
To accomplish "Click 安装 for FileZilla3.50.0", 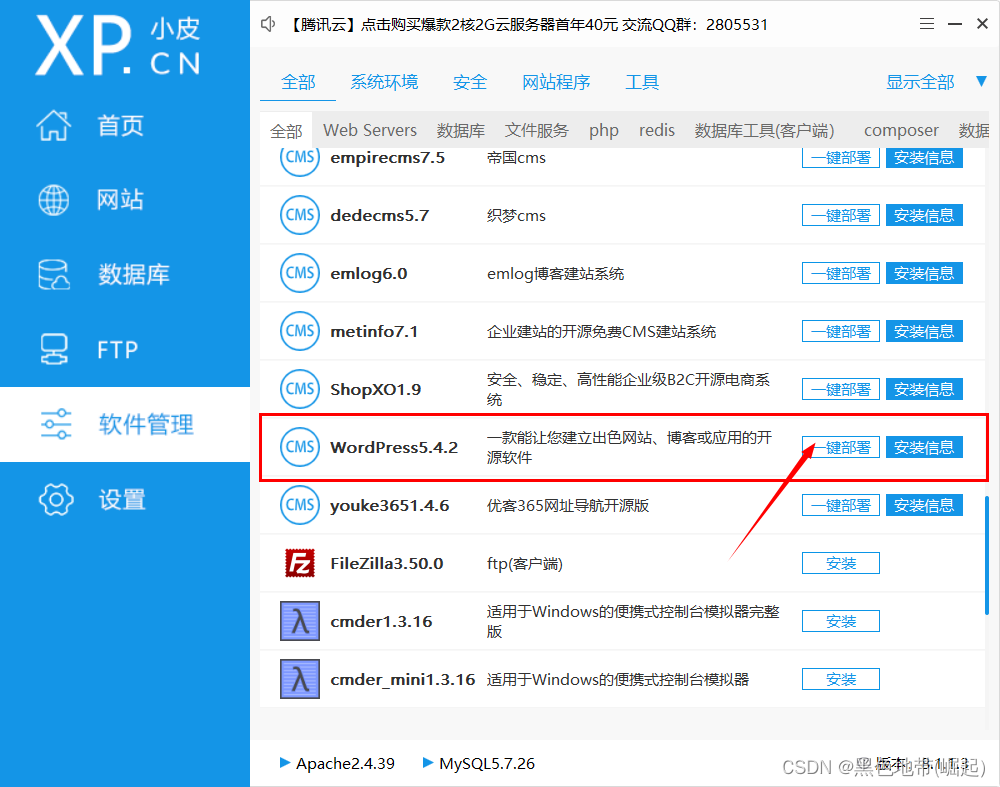I will (841, 564).
